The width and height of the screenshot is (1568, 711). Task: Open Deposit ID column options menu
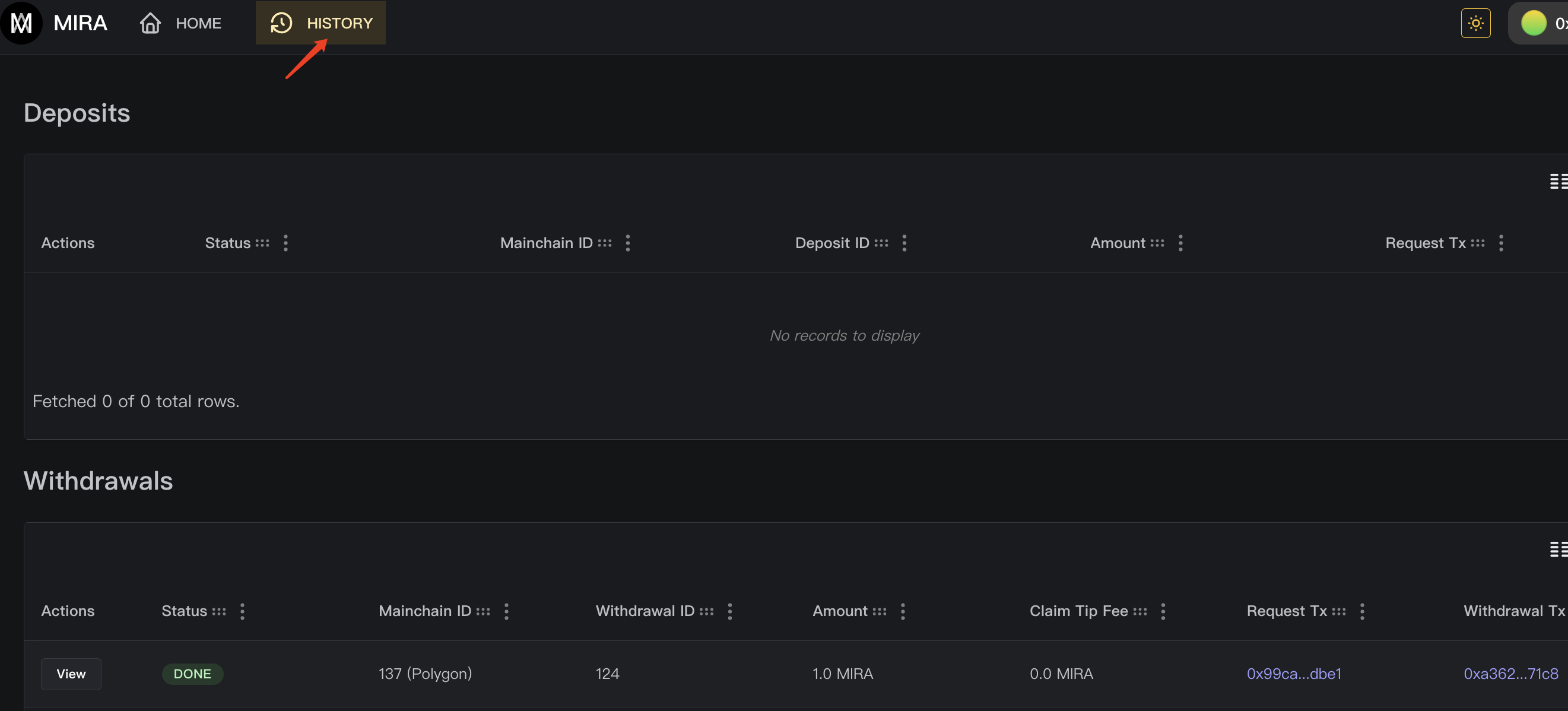904,243
